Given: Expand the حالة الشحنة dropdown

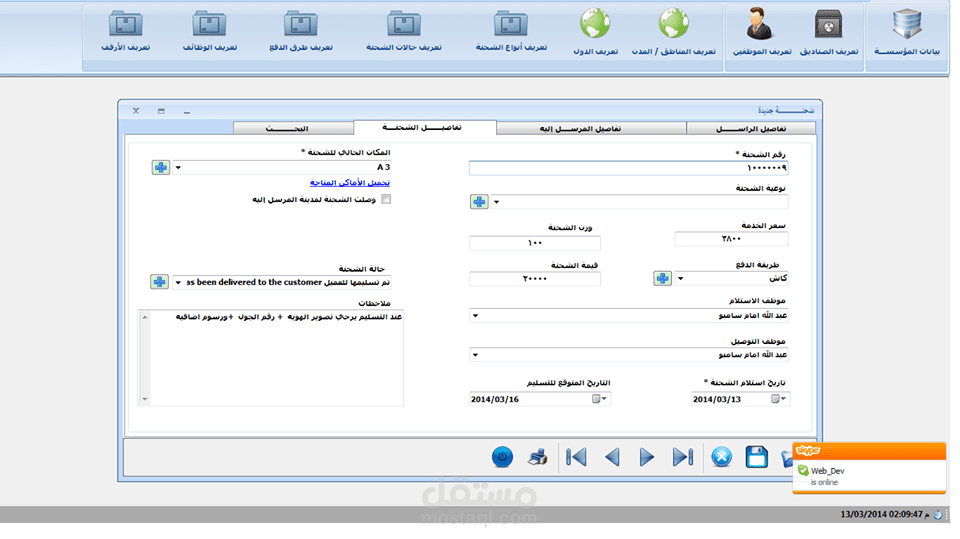Looking at the screenshot, I should pos(178,282).
